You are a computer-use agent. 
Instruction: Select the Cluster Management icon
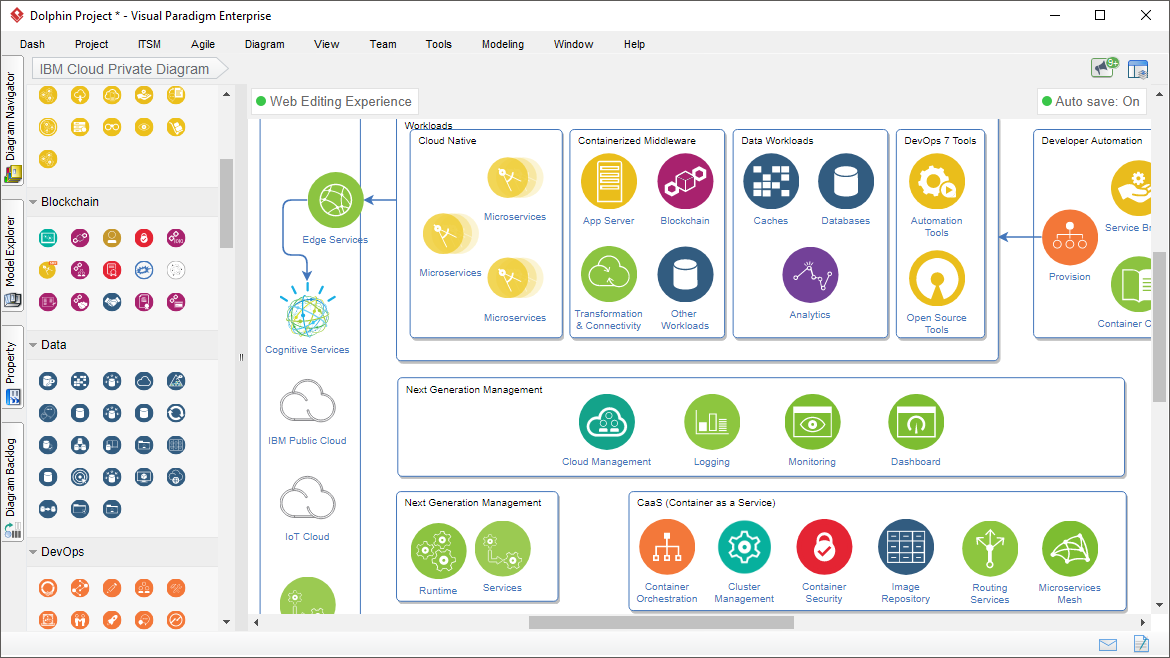pos(744,547)
